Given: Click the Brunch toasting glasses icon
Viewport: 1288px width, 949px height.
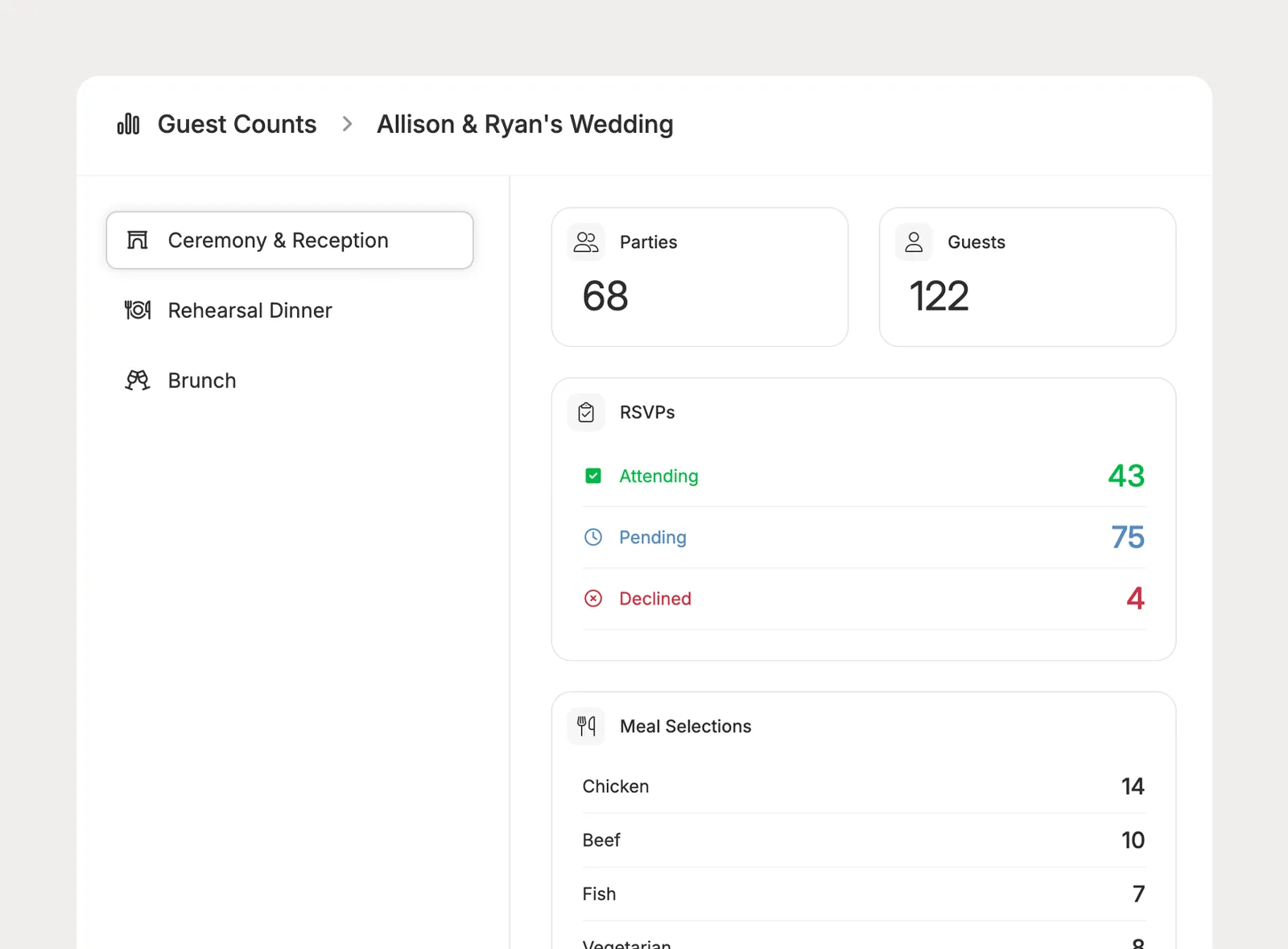Looking at the screenshot, I should 138,380.
